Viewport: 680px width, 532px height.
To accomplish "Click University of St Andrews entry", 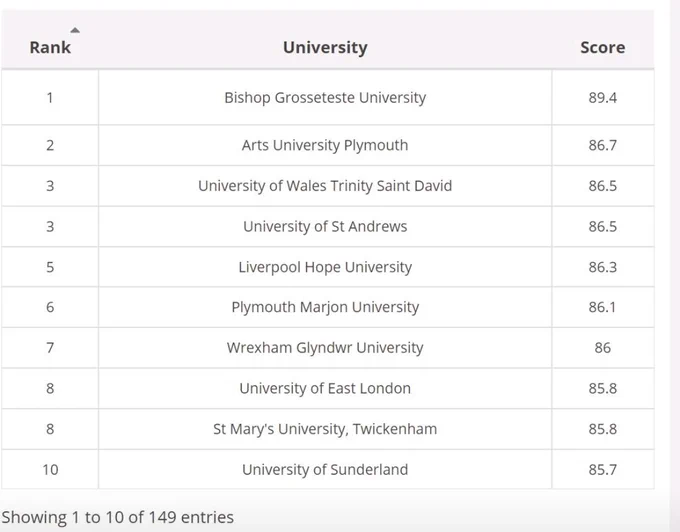I will [x=325, y=226].
